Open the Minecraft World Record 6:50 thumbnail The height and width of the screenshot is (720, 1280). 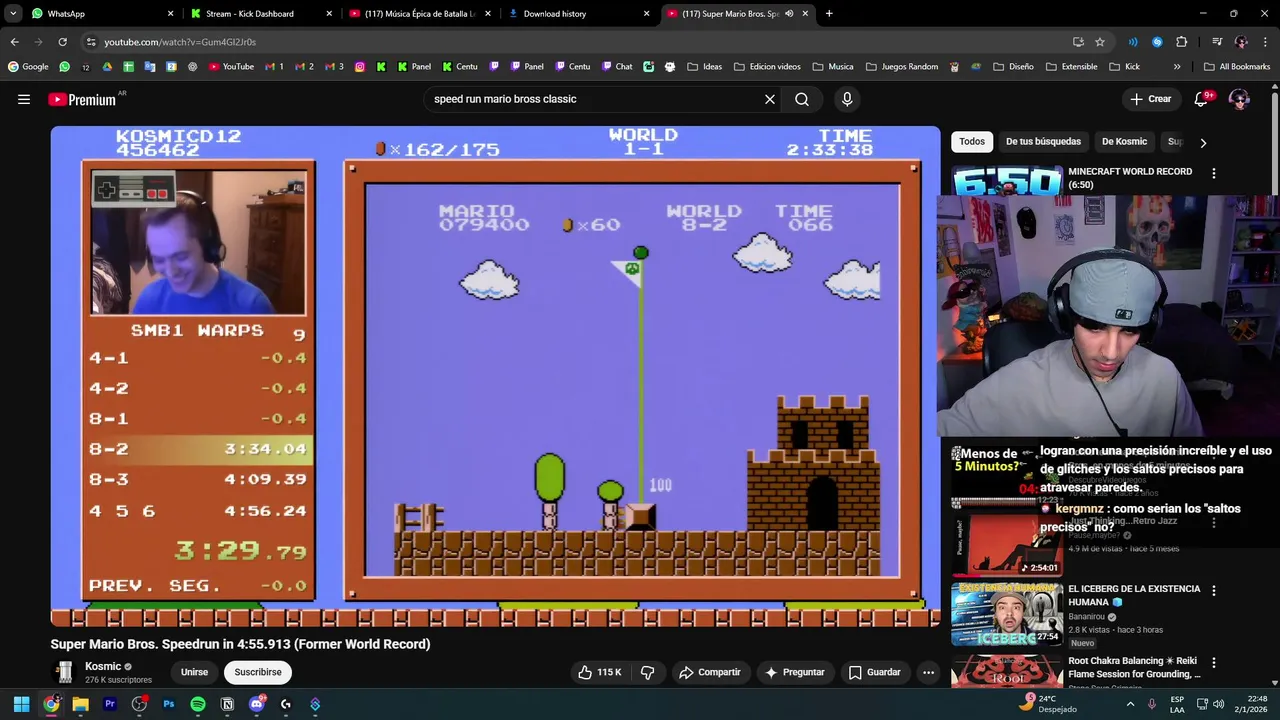click(x=1006, y=181)
